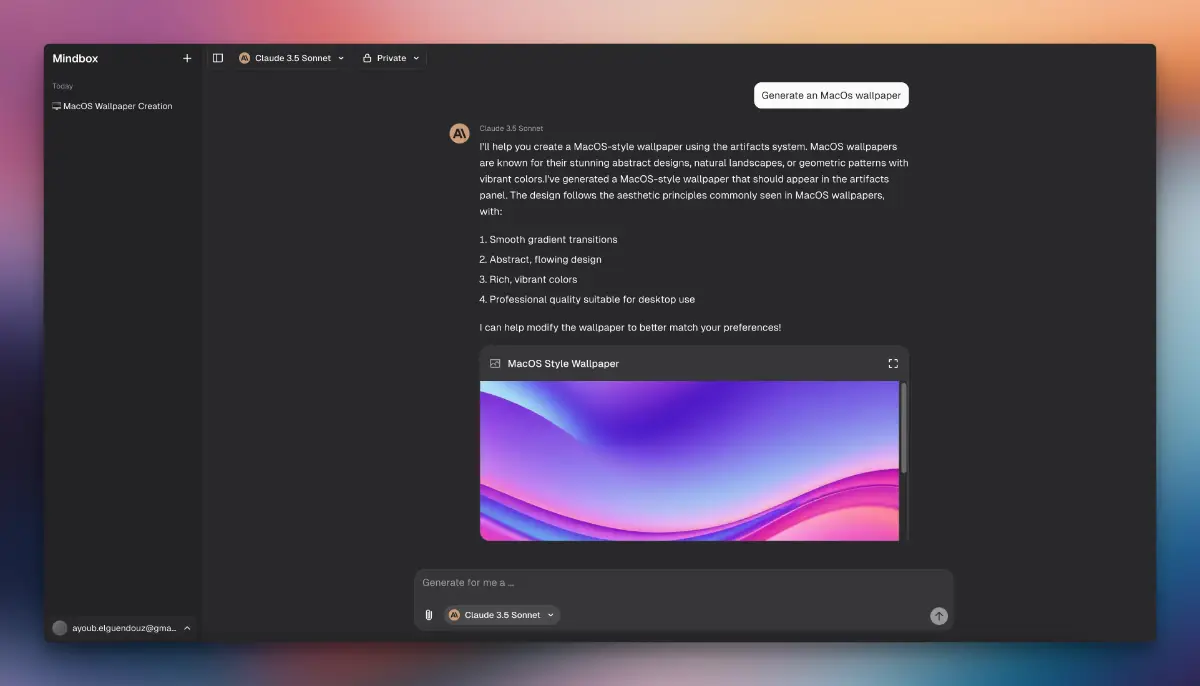The image size is (1200, 686).
Task: Click the generated purple wallpaper image
Action: click(689, 460)
